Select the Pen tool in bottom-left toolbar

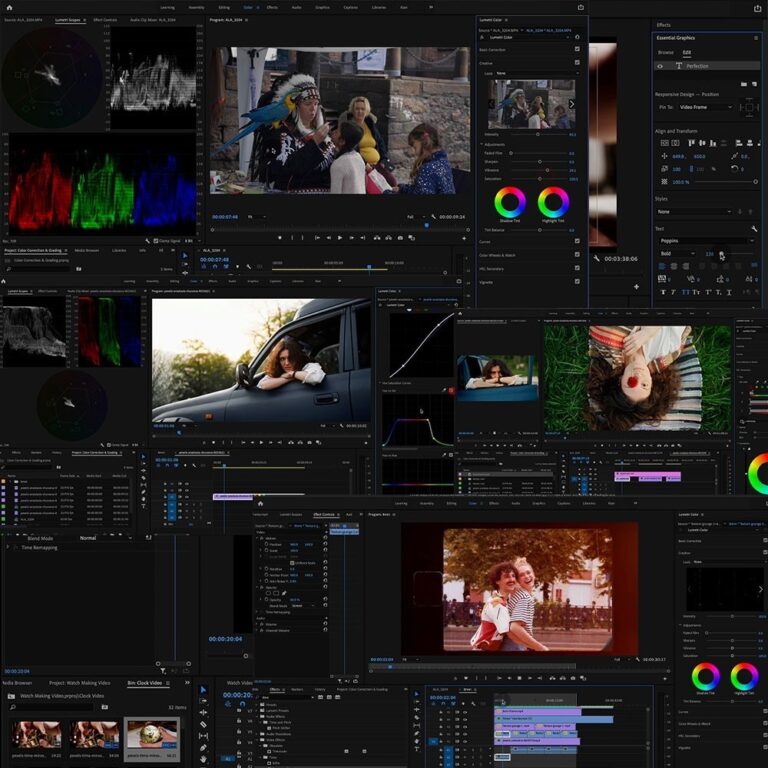point(203,747)
